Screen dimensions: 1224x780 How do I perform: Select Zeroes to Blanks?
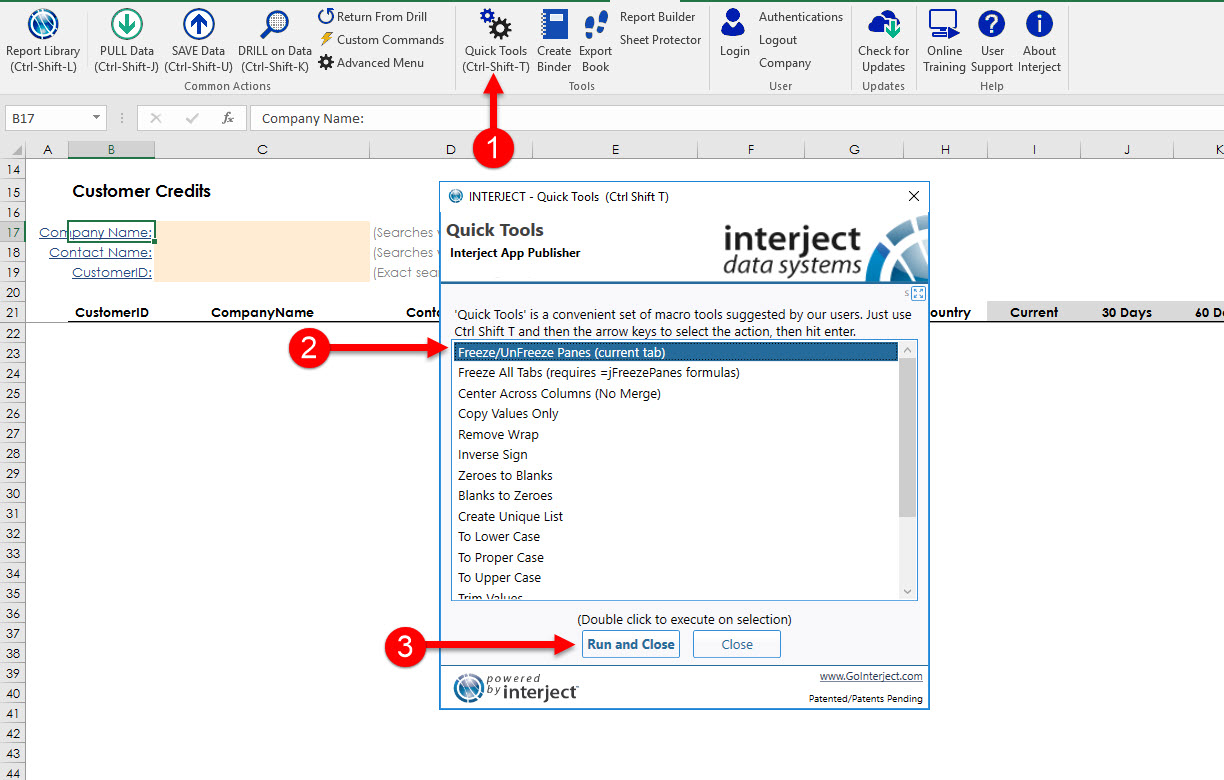coord(677,475)
